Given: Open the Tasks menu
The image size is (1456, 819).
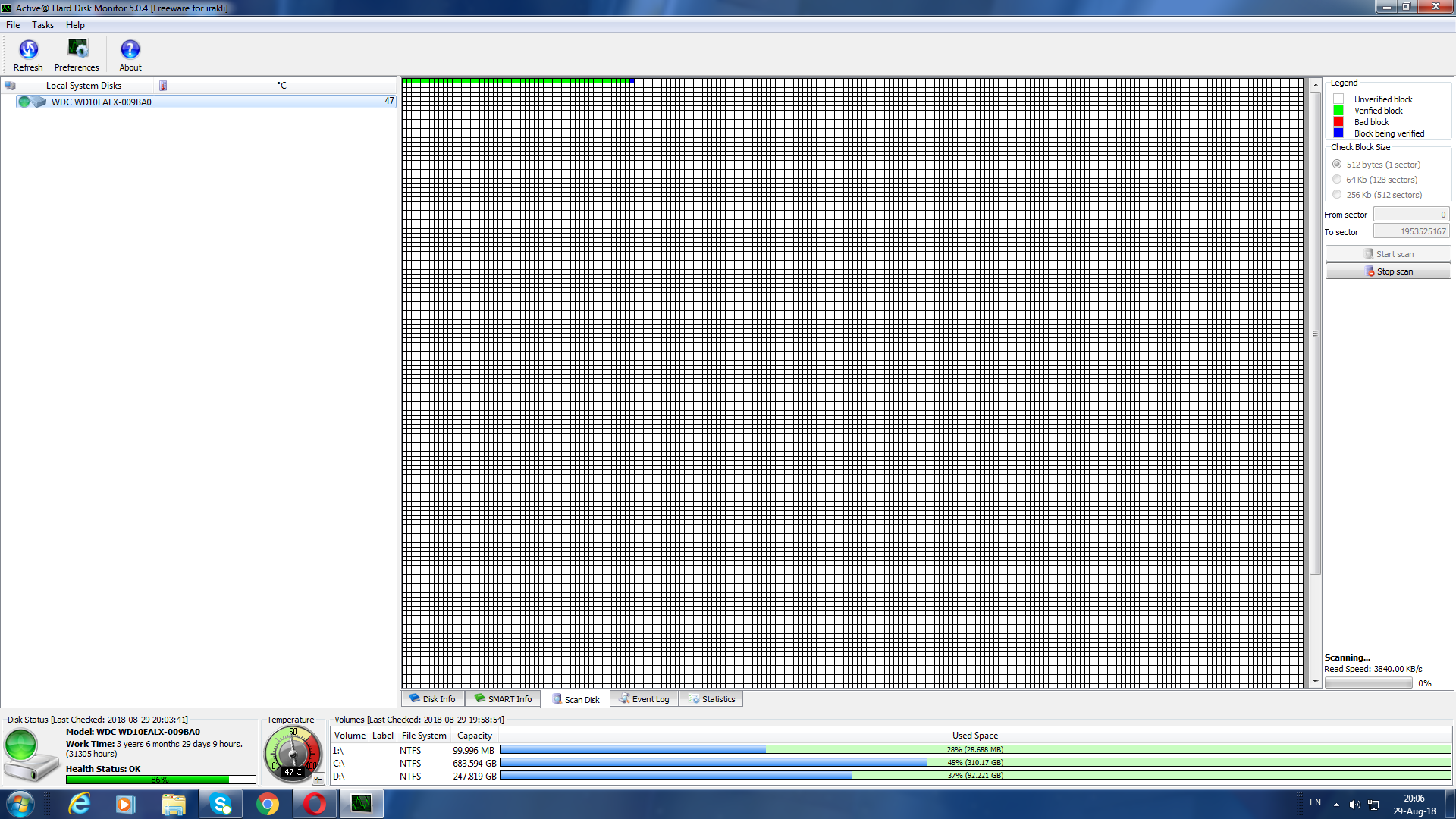Looking at the screenshot, I should click(x=42, y=25).
